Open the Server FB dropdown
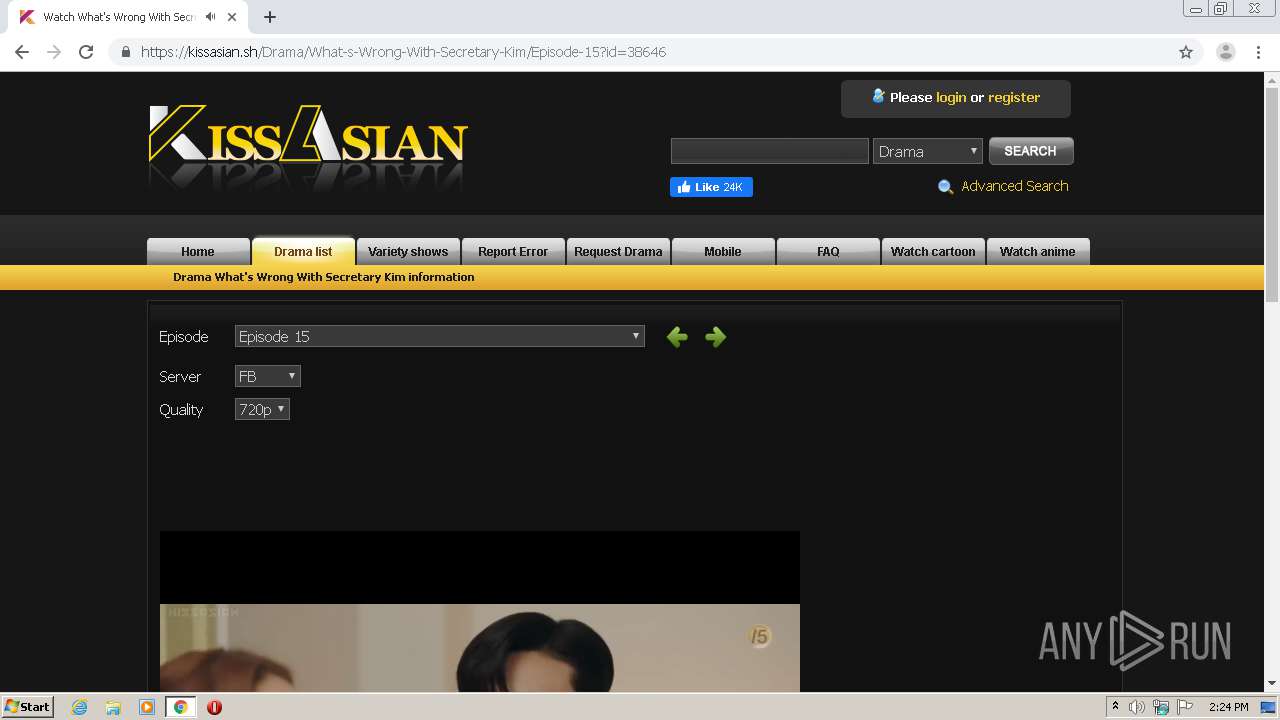This screenshot has height=720, width=1280. point(268,376)
